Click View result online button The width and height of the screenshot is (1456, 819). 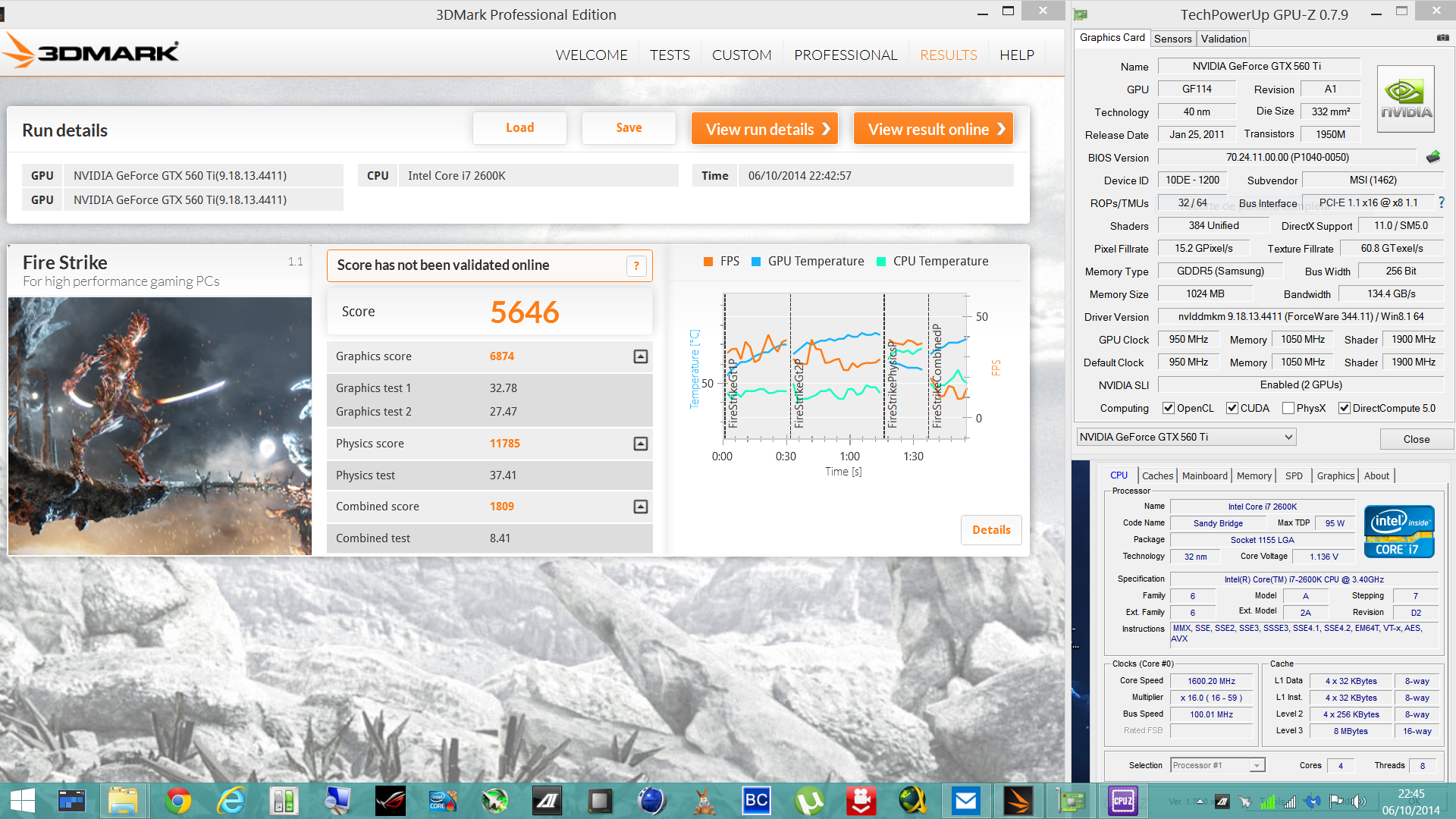[934, 129]
